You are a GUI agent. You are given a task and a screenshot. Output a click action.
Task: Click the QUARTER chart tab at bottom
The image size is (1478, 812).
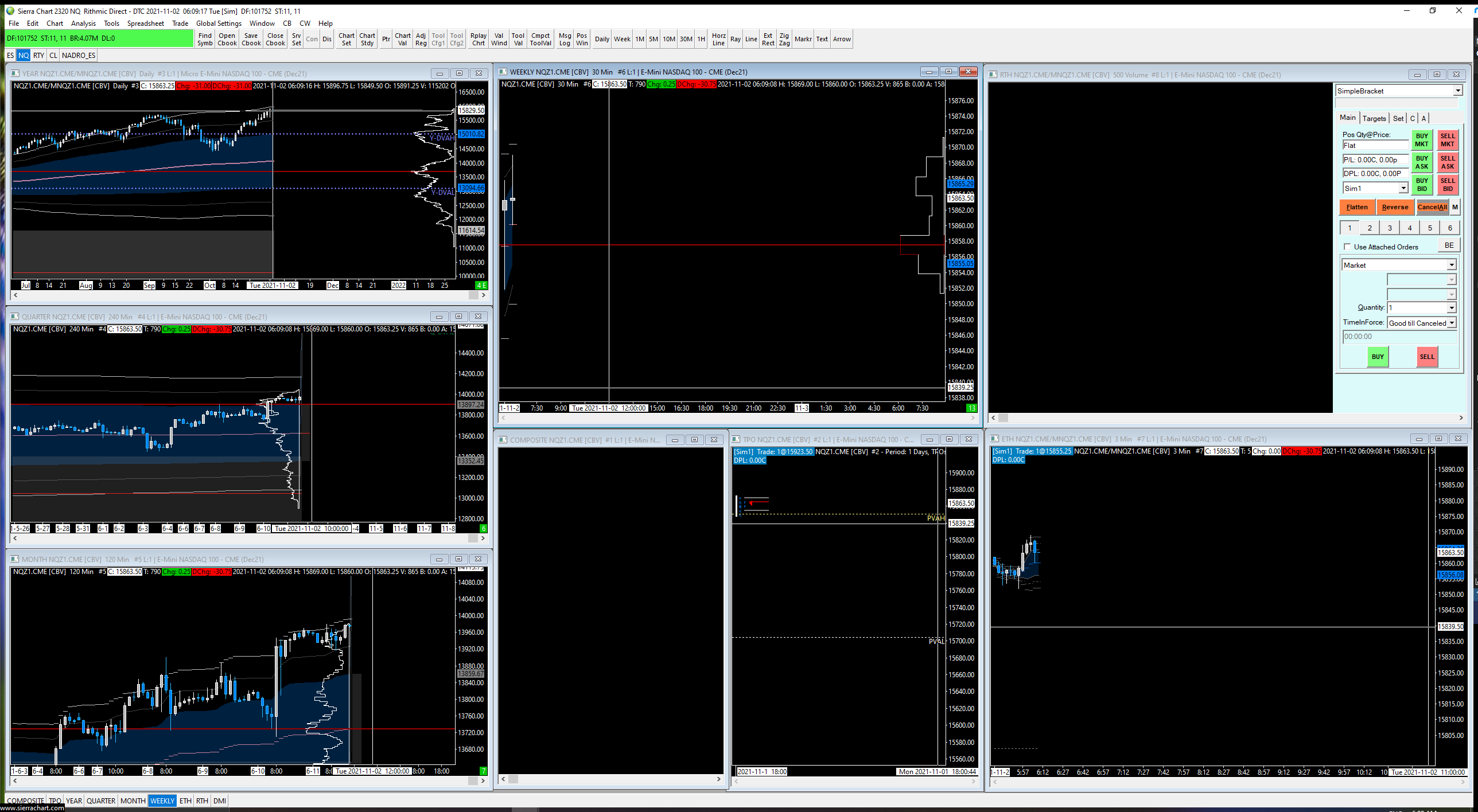click(101, 801)
